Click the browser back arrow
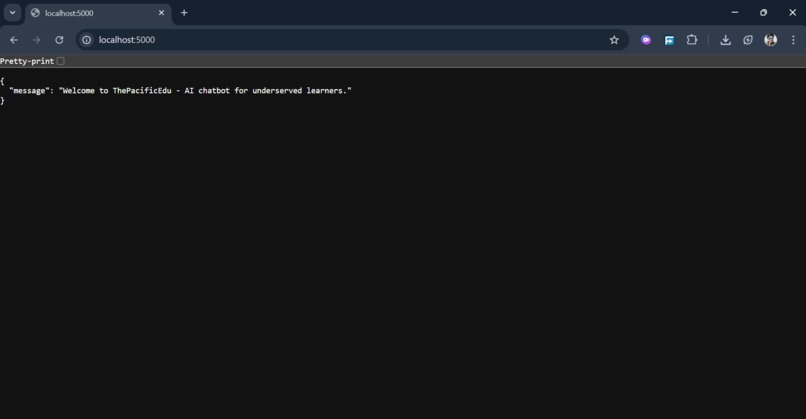The image size is (806, 419). tap(14, 40)
